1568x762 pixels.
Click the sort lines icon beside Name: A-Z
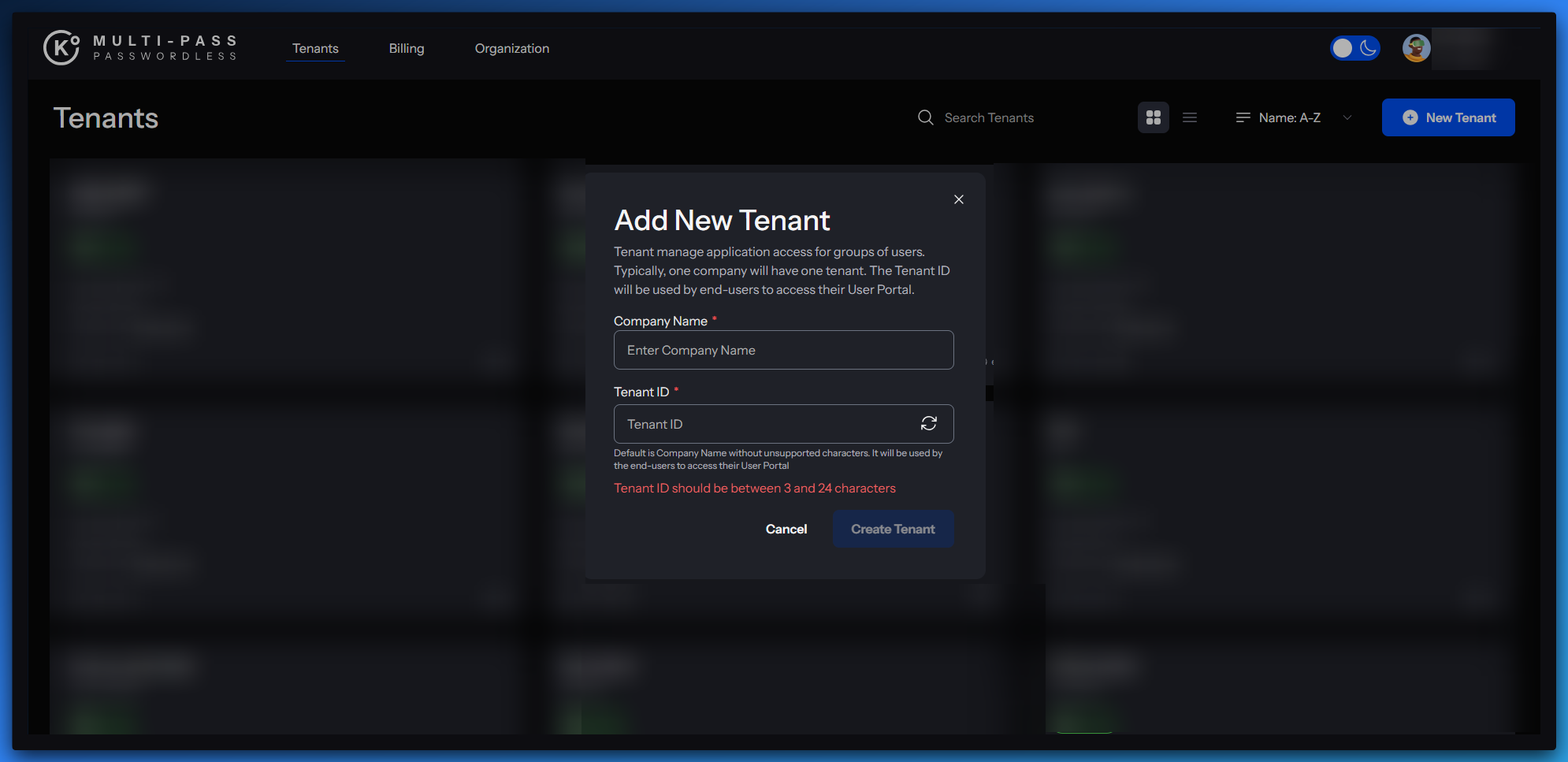[1243, 117]
